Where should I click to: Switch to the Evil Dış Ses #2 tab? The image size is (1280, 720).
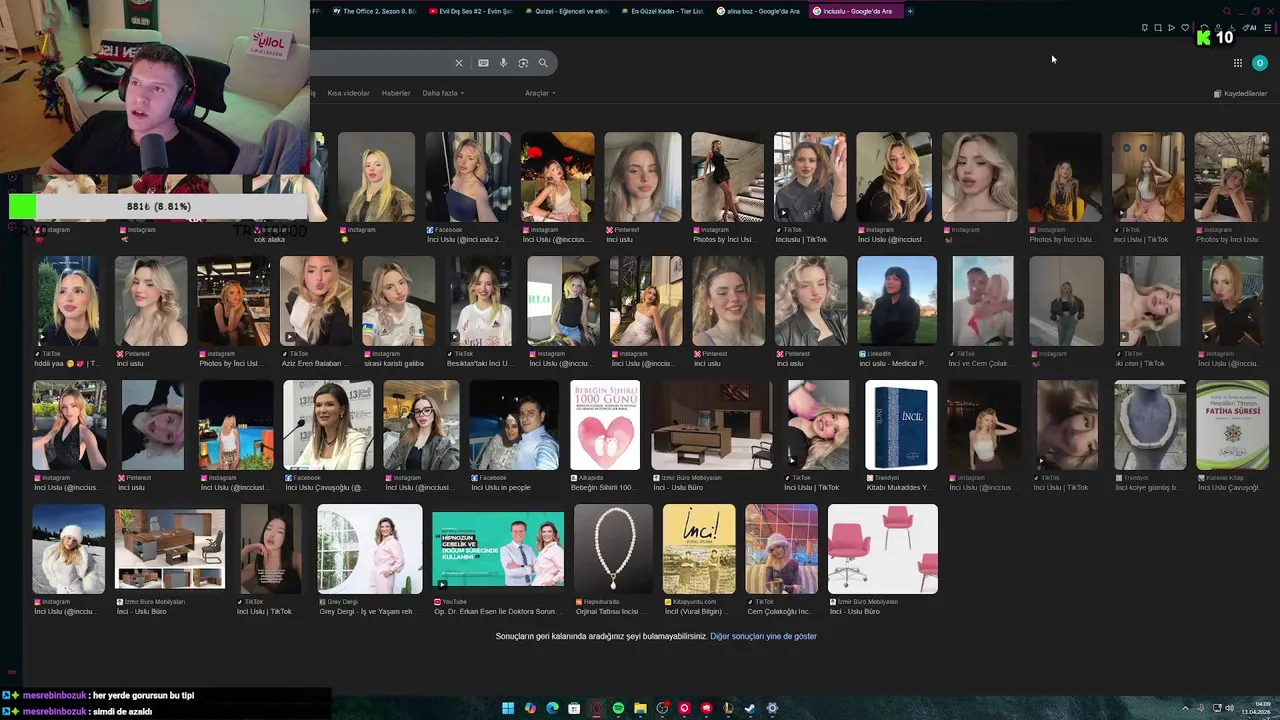(470, 11)
